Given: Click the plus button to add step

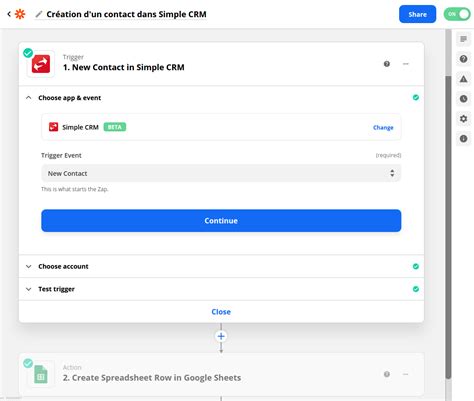Looking at the screenshot, I should 221,336.
